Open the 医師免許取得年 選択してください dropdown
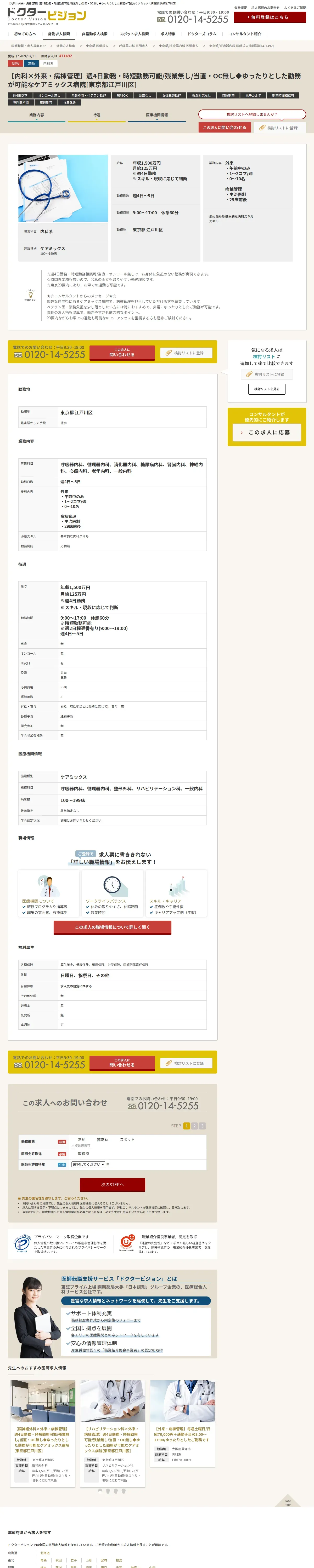314x1568 pixels. point(88,1165)
